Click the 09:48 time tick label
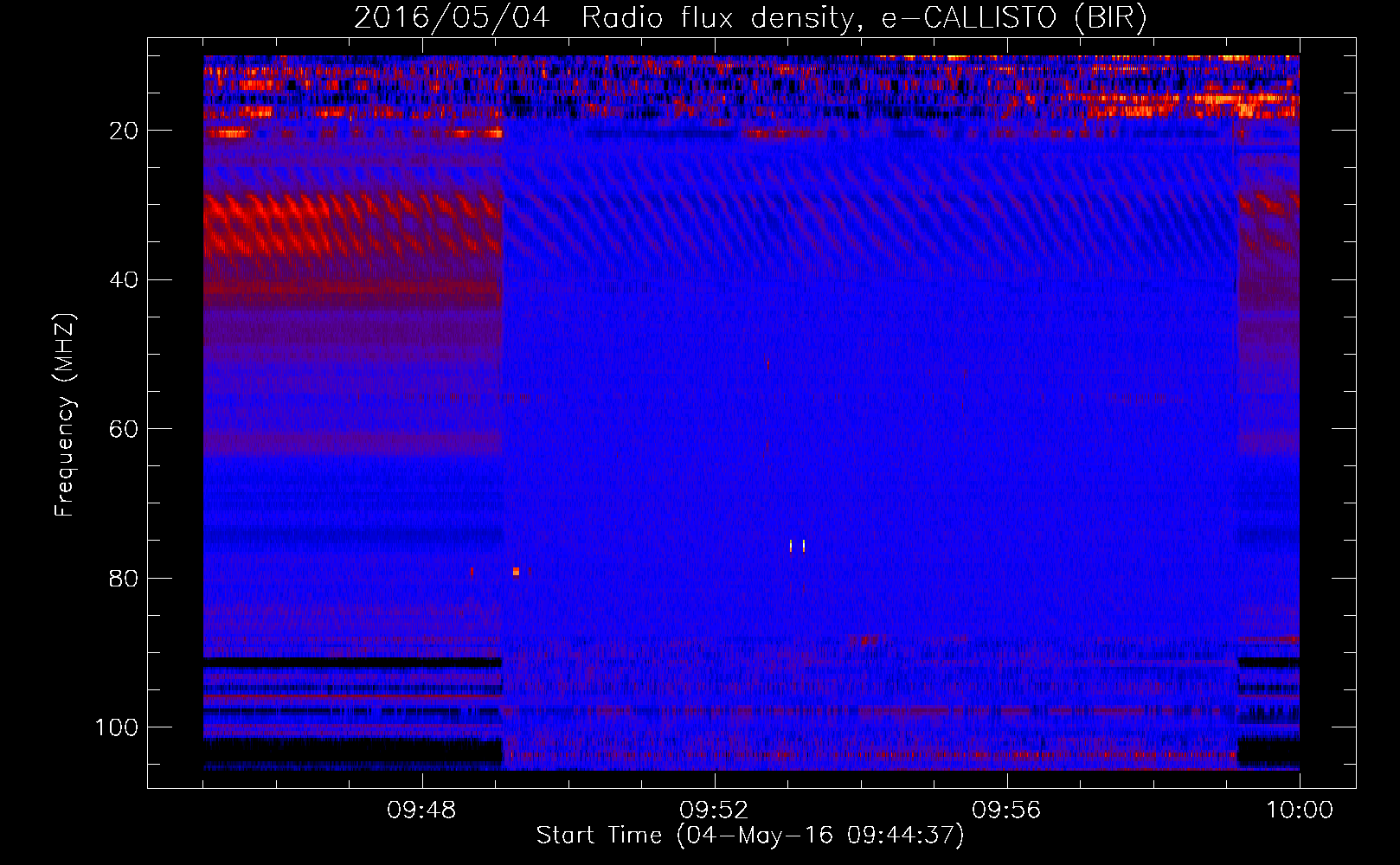The image size is (1400, 865). pyautogui.click(x=421, y=811)
